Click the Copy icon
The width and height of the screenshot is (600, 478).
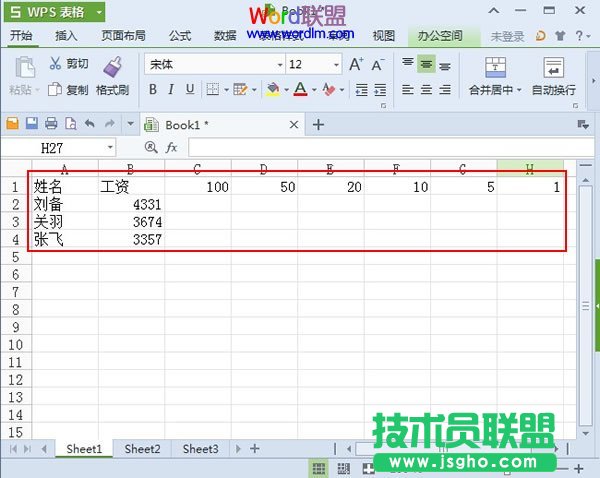tap(55, 90)
